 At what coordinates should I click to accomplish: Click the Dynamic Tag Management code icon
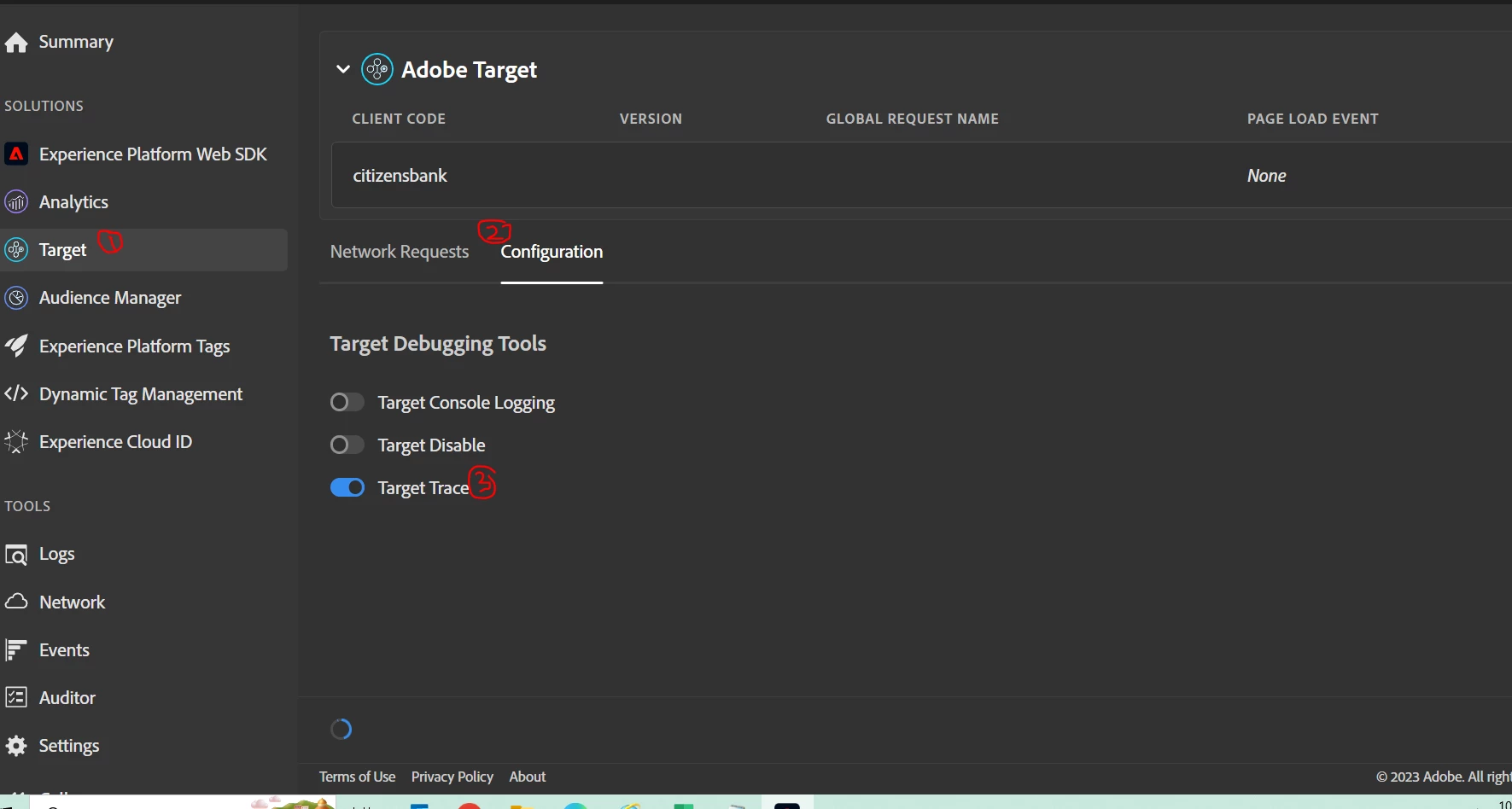click(x=16, y=393)
